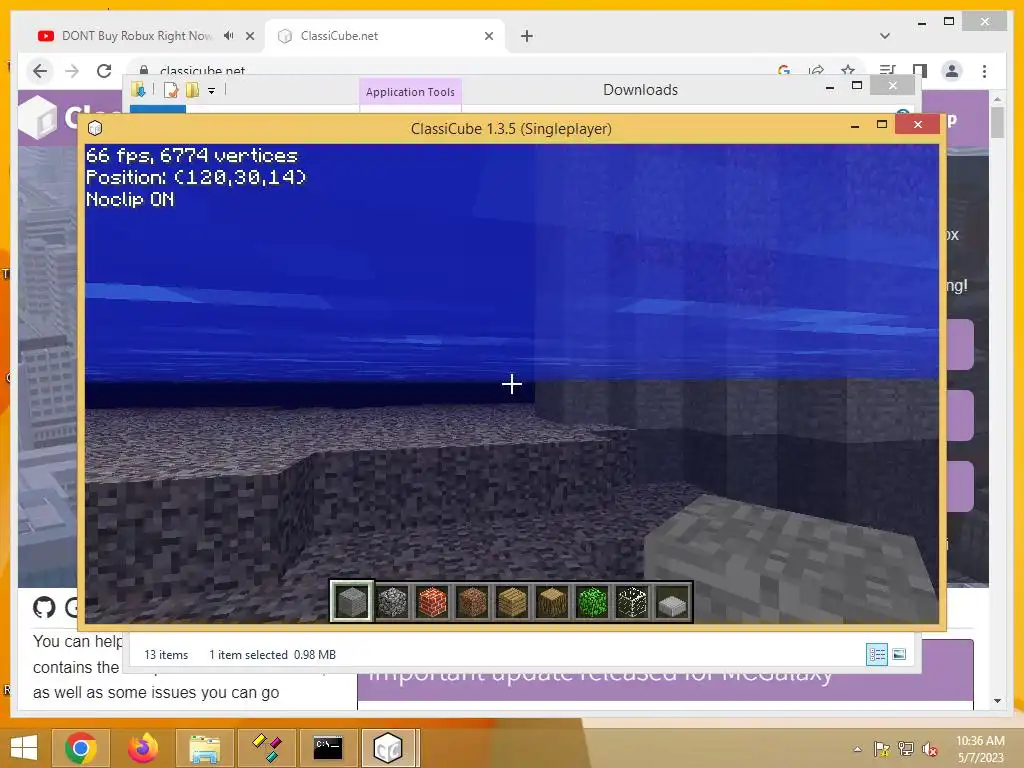The height and width of the screenshot is (768, 1024).
Task: Click Properties icon in Downloads quick access toolbar
Action: 171,90
